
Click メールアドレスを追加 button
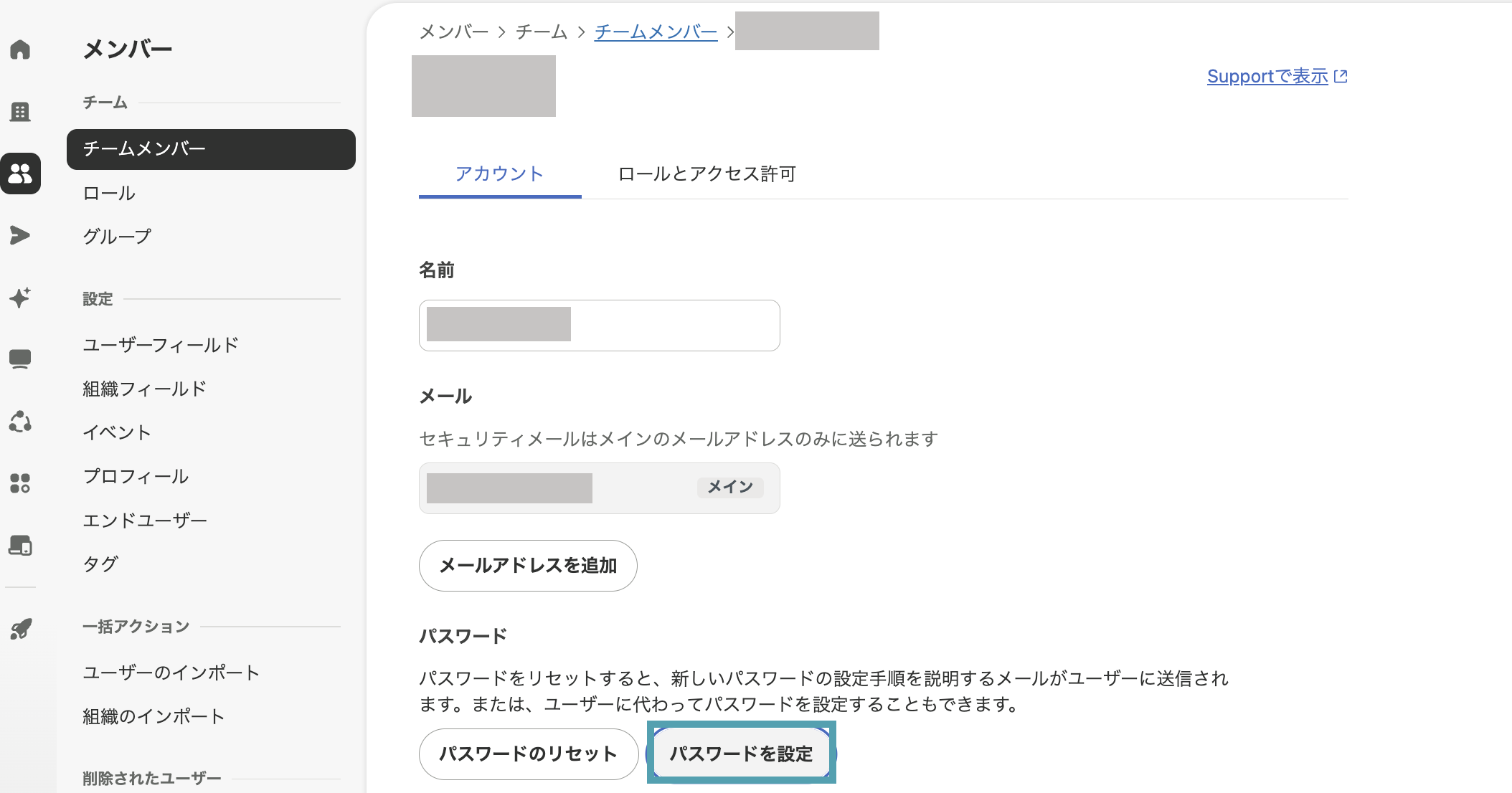(x=528, y=566)
